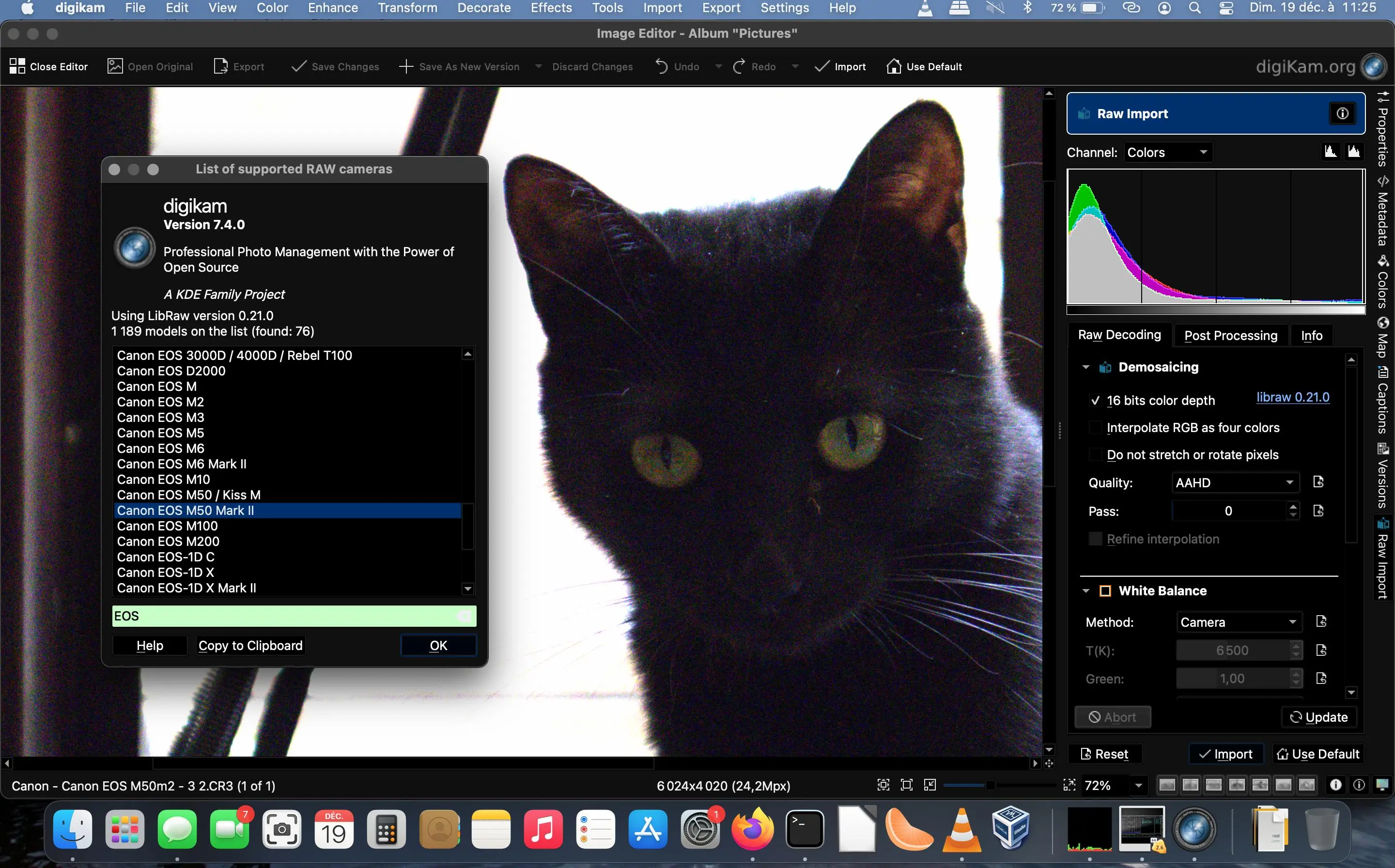Image resolution: width=1395 pixels, height=868 pixels.
Task: Open the Enhance menu
Action: 332,8
